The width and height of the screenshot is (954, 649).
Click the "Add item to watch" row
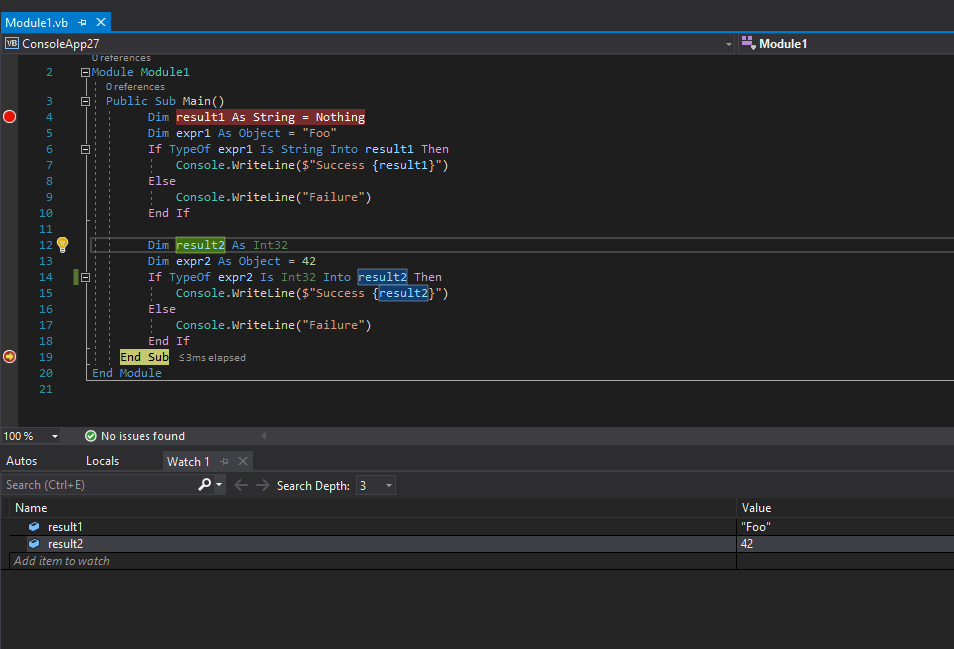point(60,560)
